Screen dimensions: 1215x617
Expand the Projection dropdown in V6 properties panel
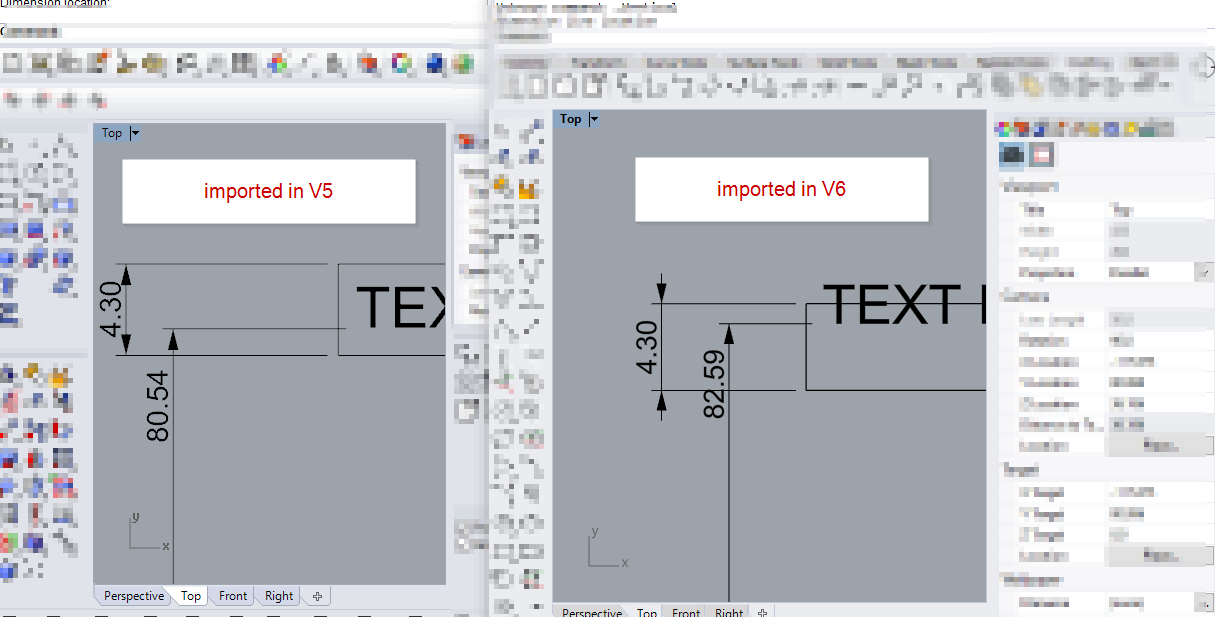pos(1203,272)
